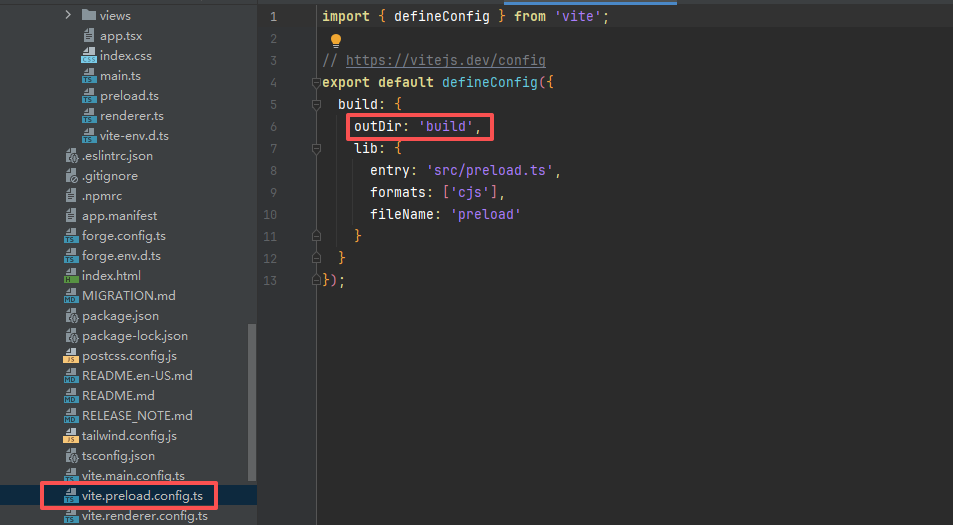953x525 pixels.
Task: Click the TS icon beside main.ts
Action: (89, 76)
